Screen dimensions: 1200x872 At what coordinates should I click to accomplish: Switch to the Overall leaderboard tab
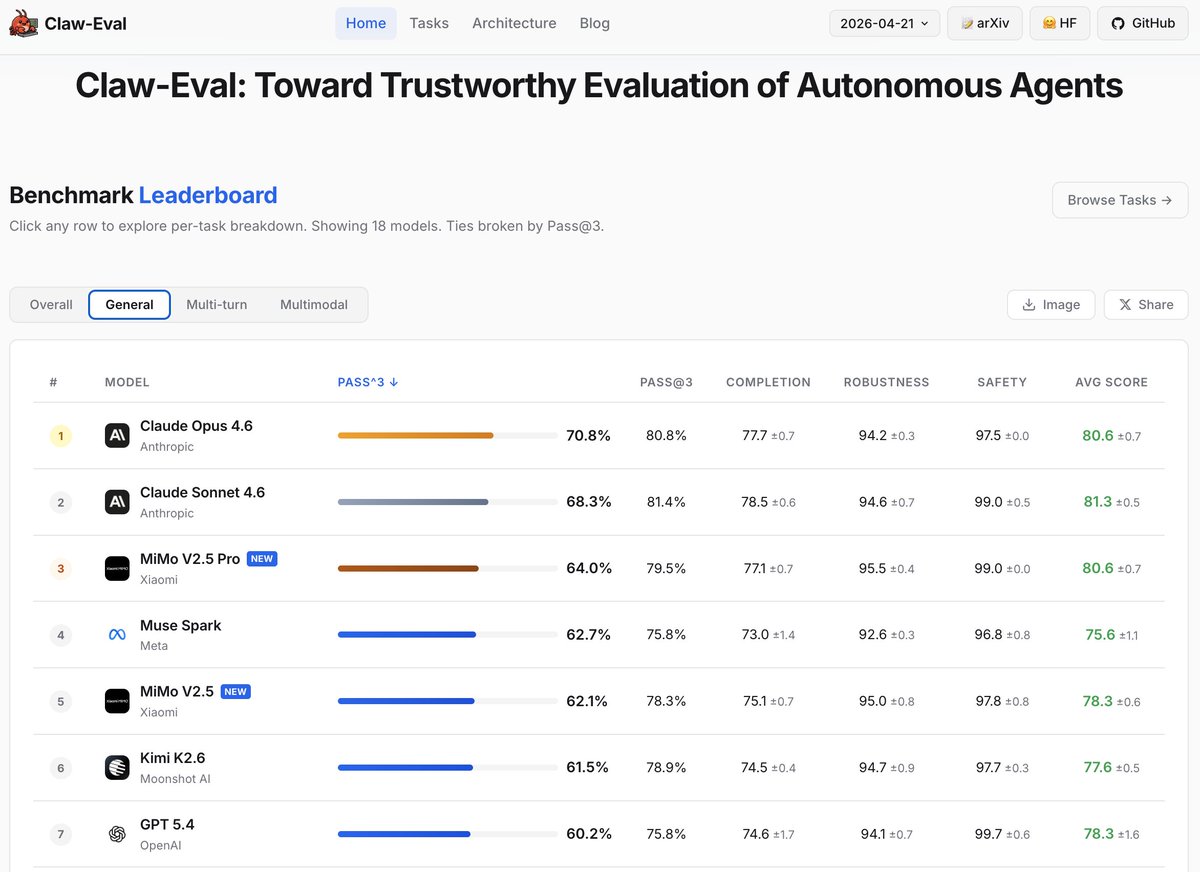click(51, 305)
